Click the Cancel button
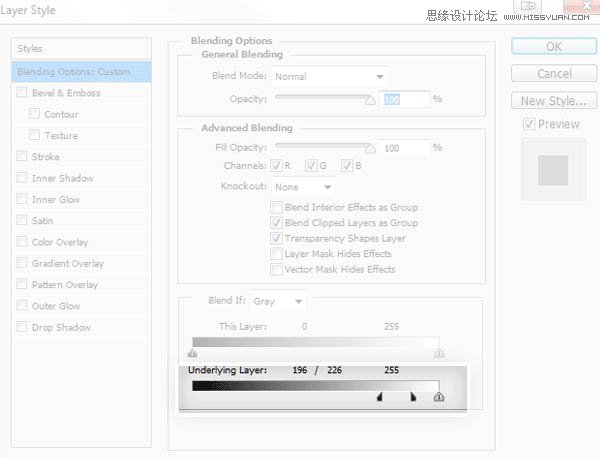The image size is (600, 458). (554, 73)
